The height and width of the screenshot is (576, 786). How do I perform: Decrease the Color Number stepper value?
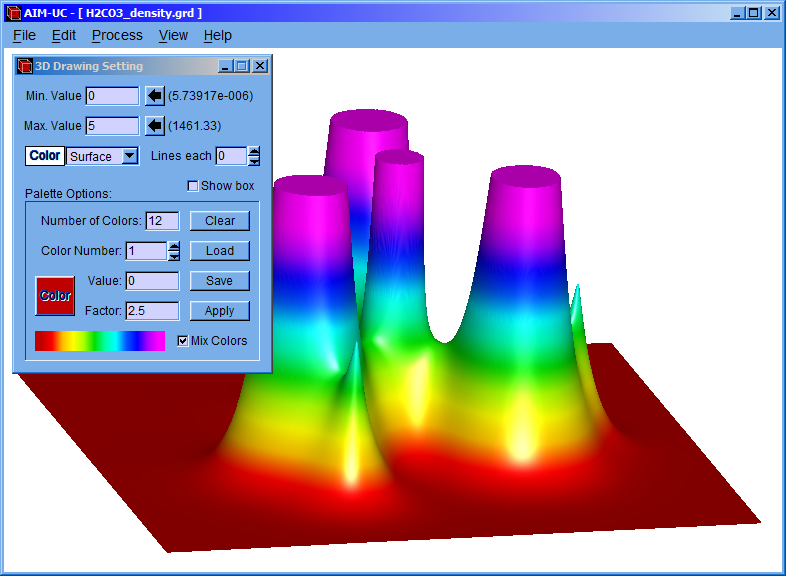tap(174, 256)
